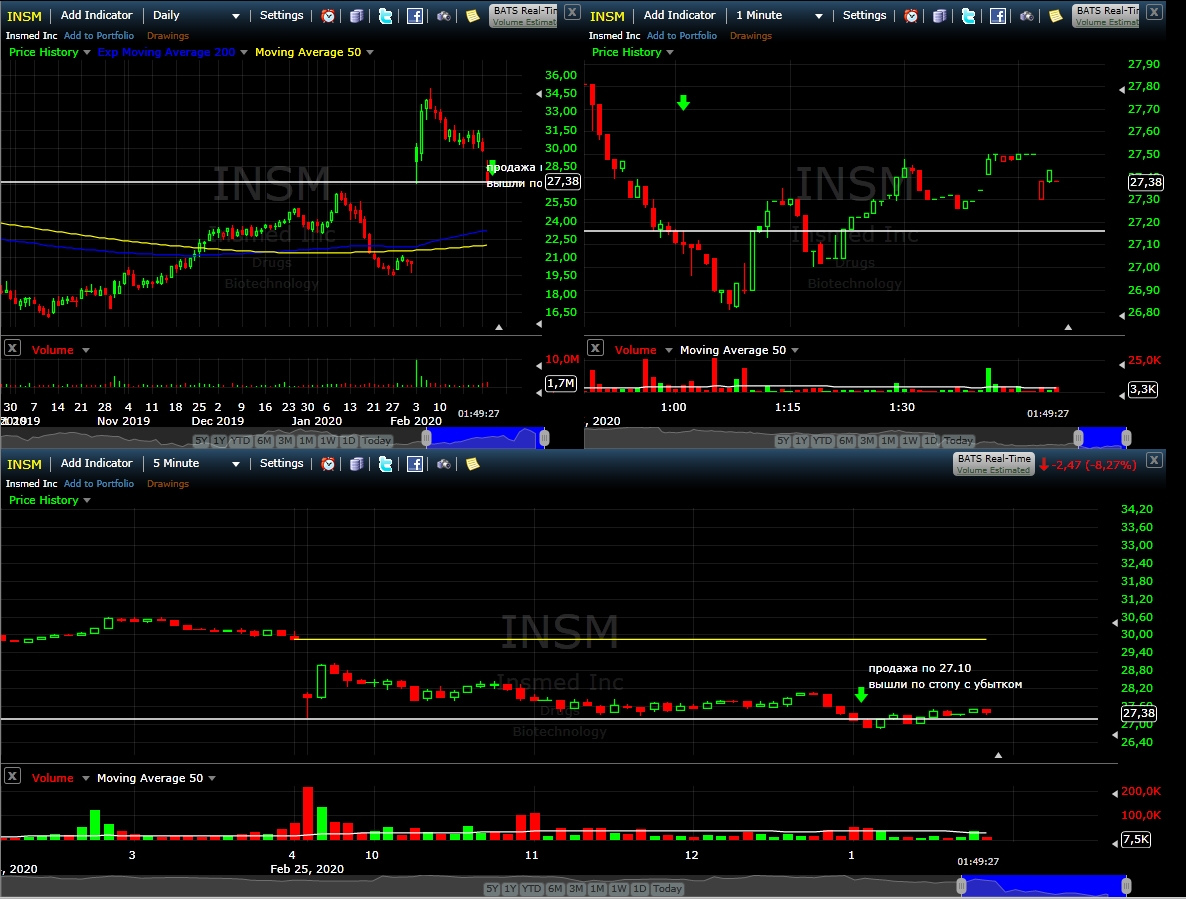The image size is (1186, 899).
Task: Share Daily chart via Facebook icon
Action: point(414,16)
